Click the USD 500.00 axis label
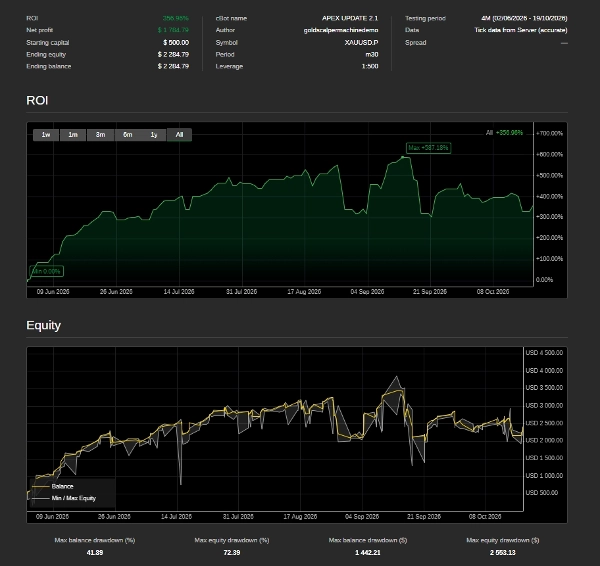600x566 pixels. tap(541, 493)
